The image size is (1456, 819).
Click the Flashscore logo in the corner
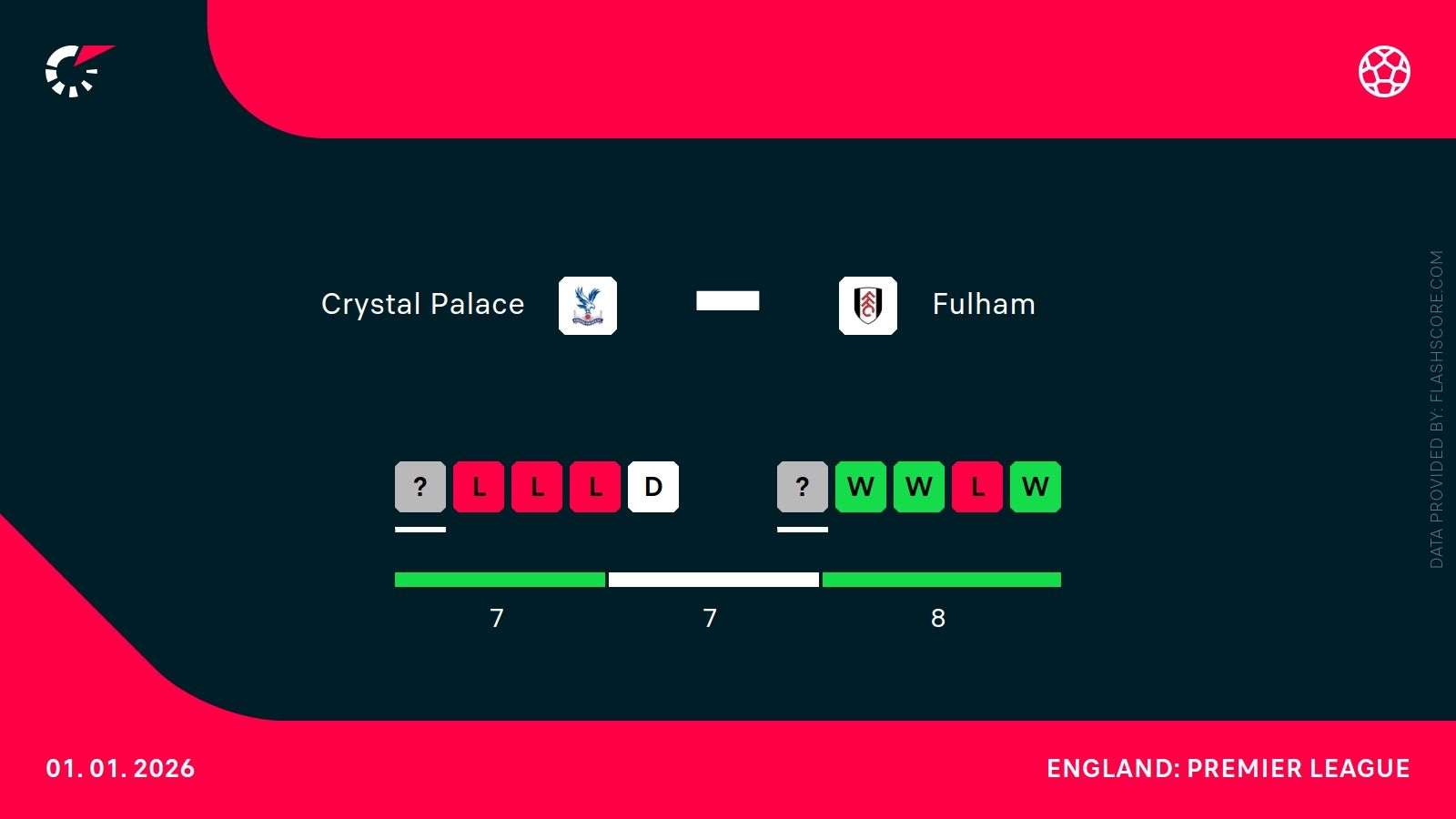point(77,71)
